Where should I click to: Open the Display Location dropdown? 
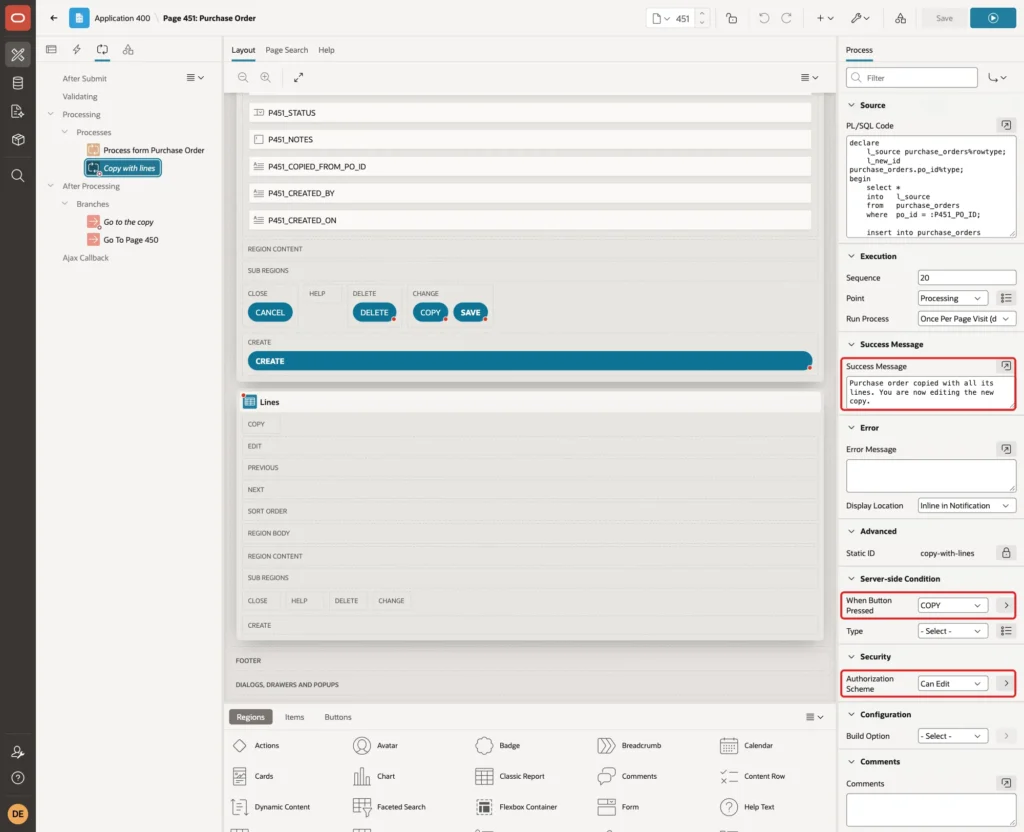(967, 505)
